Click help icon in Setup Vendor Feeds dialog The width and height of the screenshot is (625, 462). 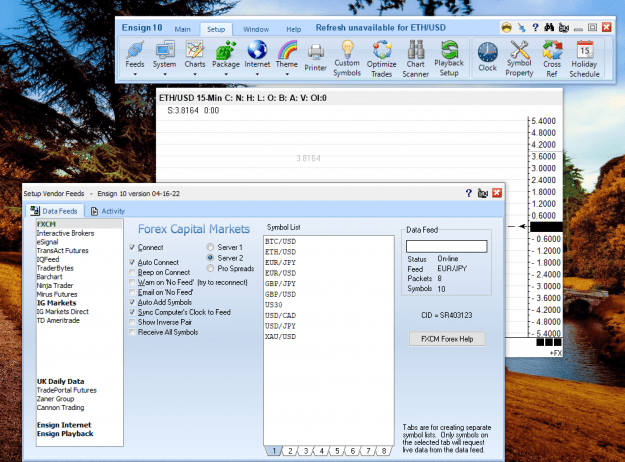[x=469, y=193]
